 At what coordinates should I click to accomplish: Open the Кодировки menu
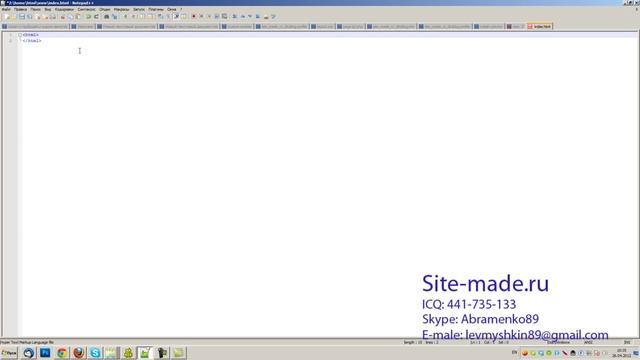click(64, 9)
